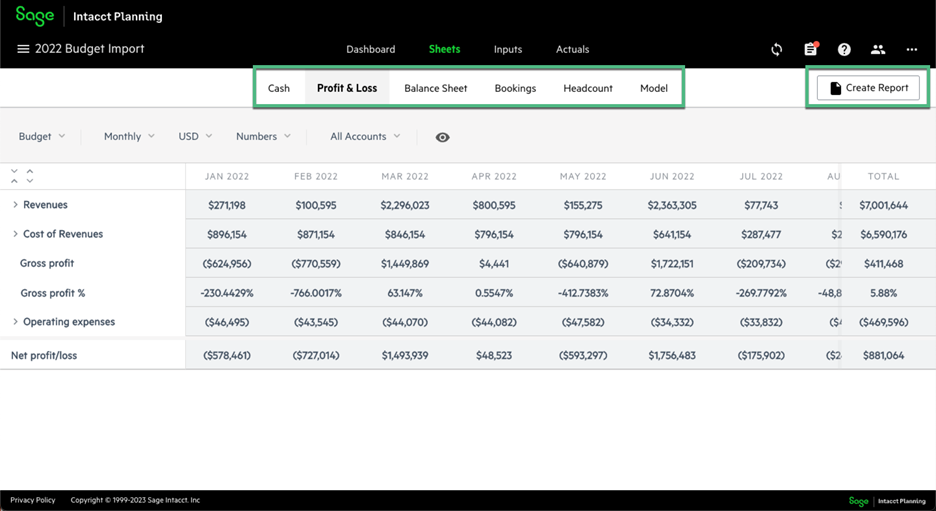Click the MAR 2022 column header

[x=405, y=177]
